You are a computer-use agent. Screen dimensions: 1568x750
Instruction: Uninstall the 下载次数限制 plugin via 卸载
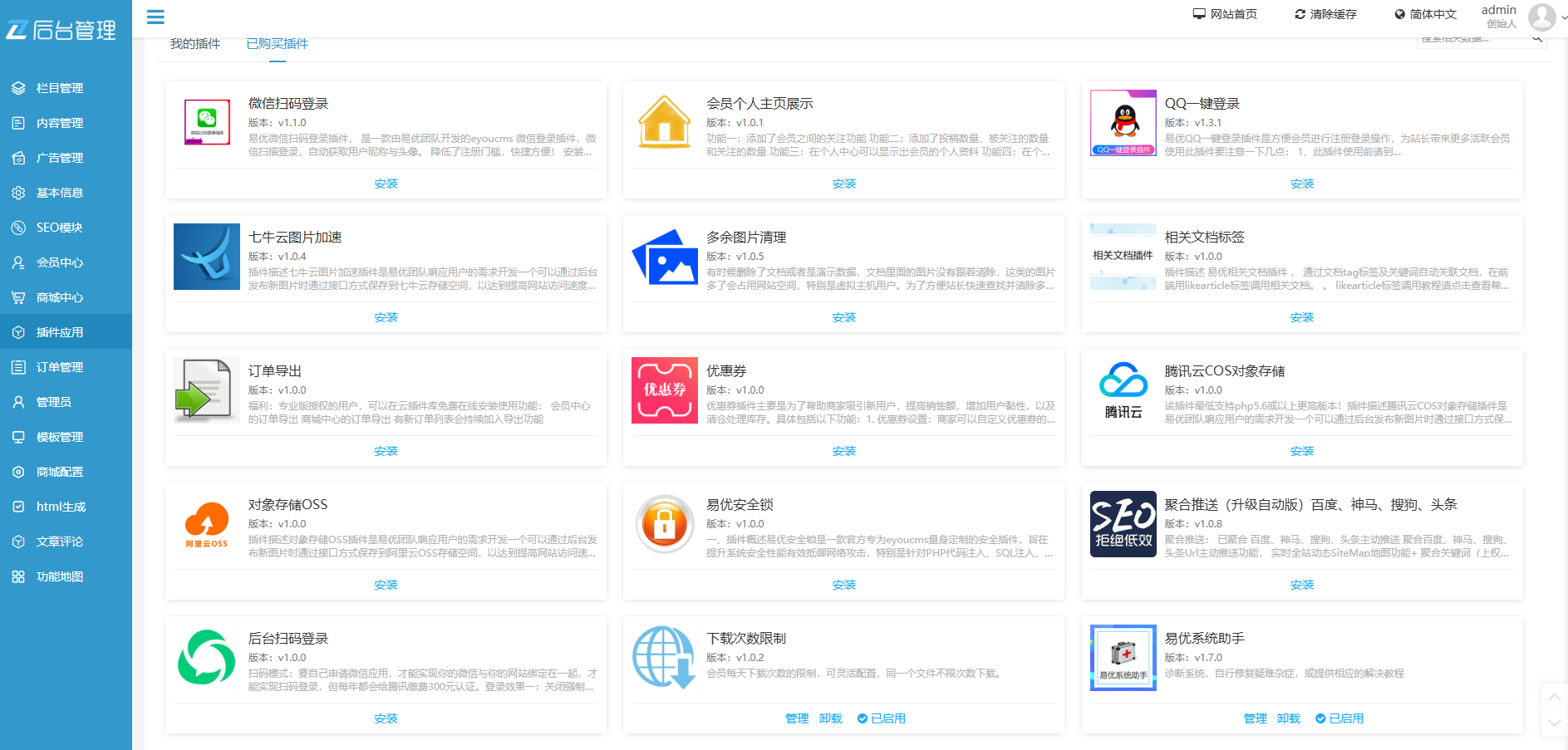pyautogui.click(x=830, y=718)
